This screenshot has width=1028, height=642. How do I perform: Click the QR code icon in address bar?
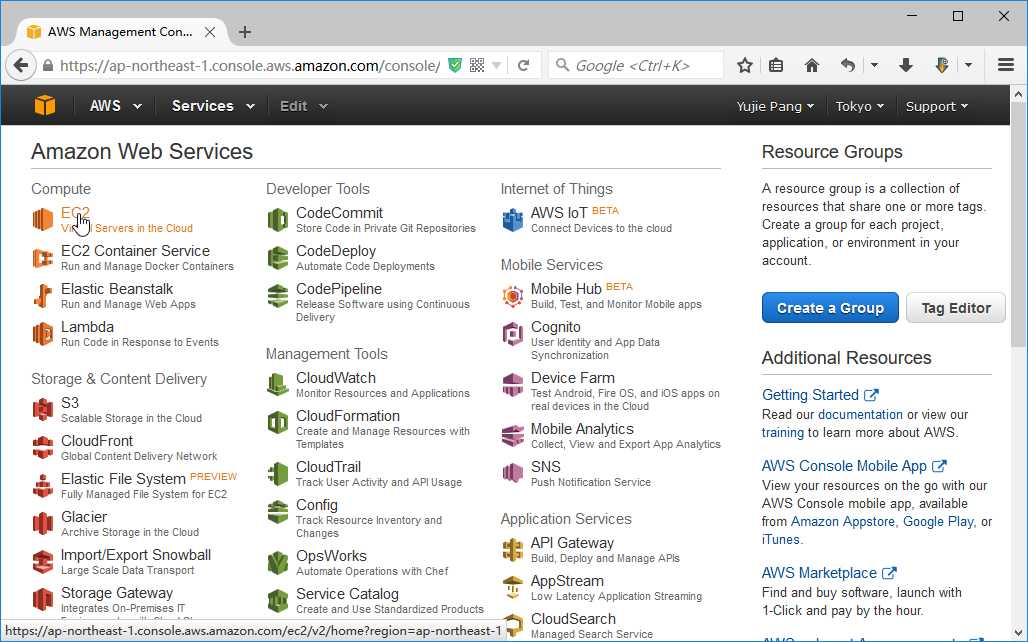477,66
